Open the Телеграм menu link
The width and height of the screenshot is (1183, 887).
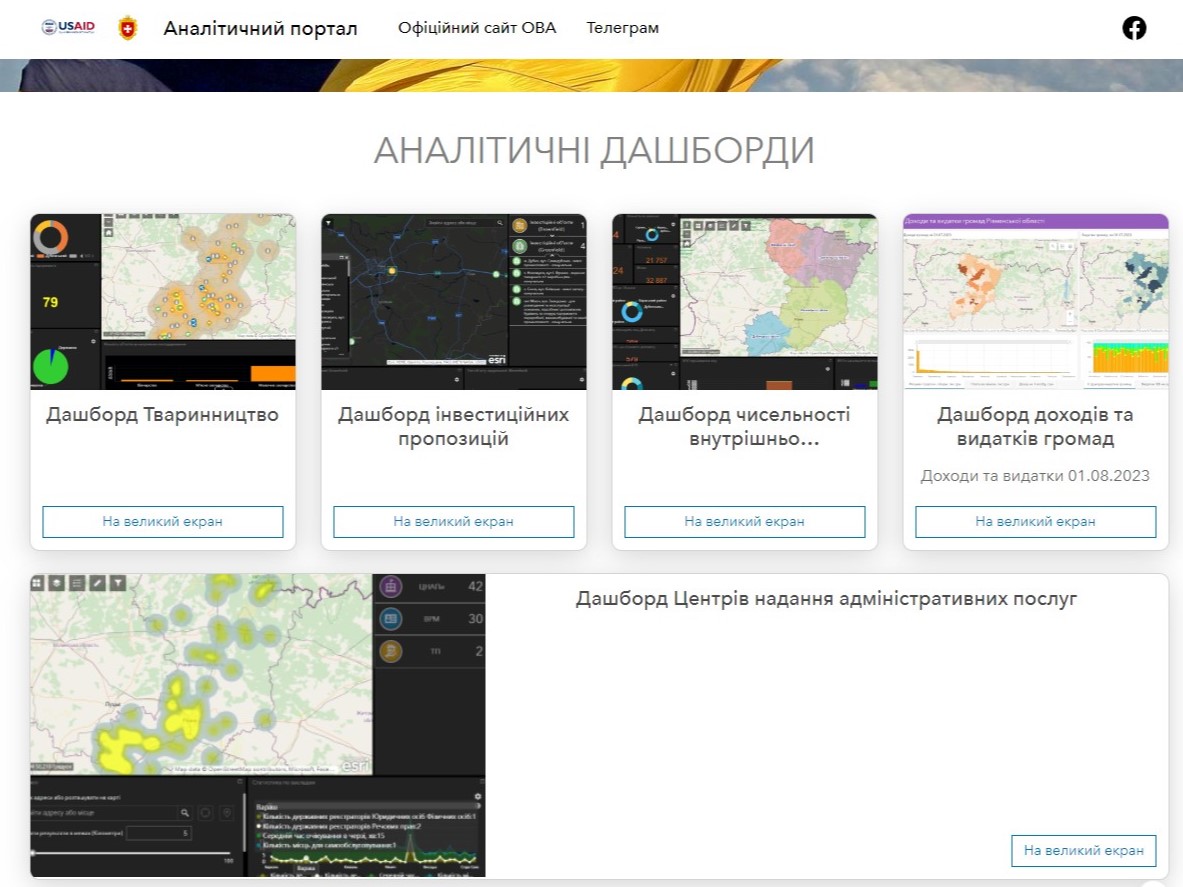click(622, 28)
